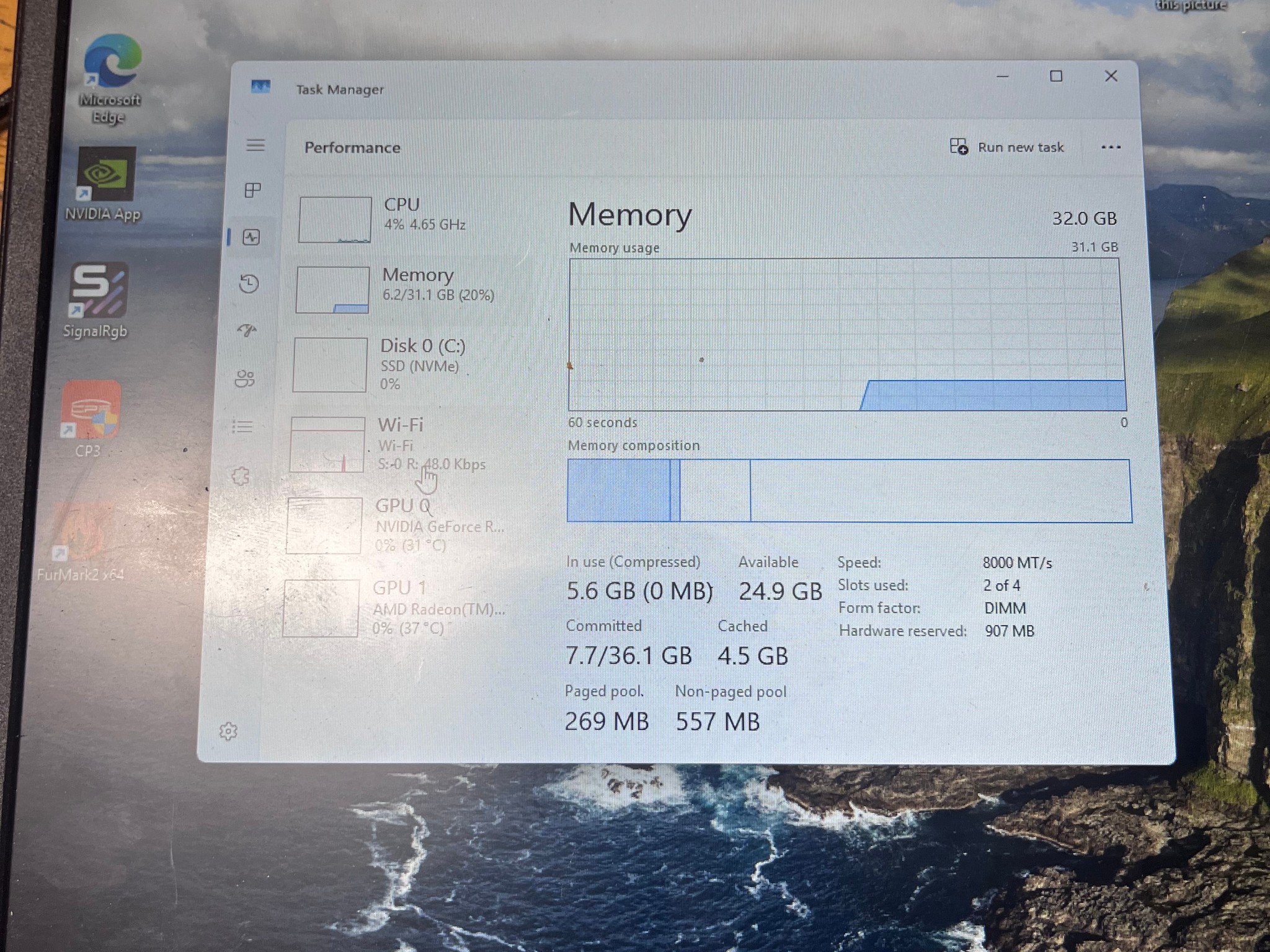Open the Processes page icon
Viewport: 1270px width, 952px height.
(x=253, y=190)
